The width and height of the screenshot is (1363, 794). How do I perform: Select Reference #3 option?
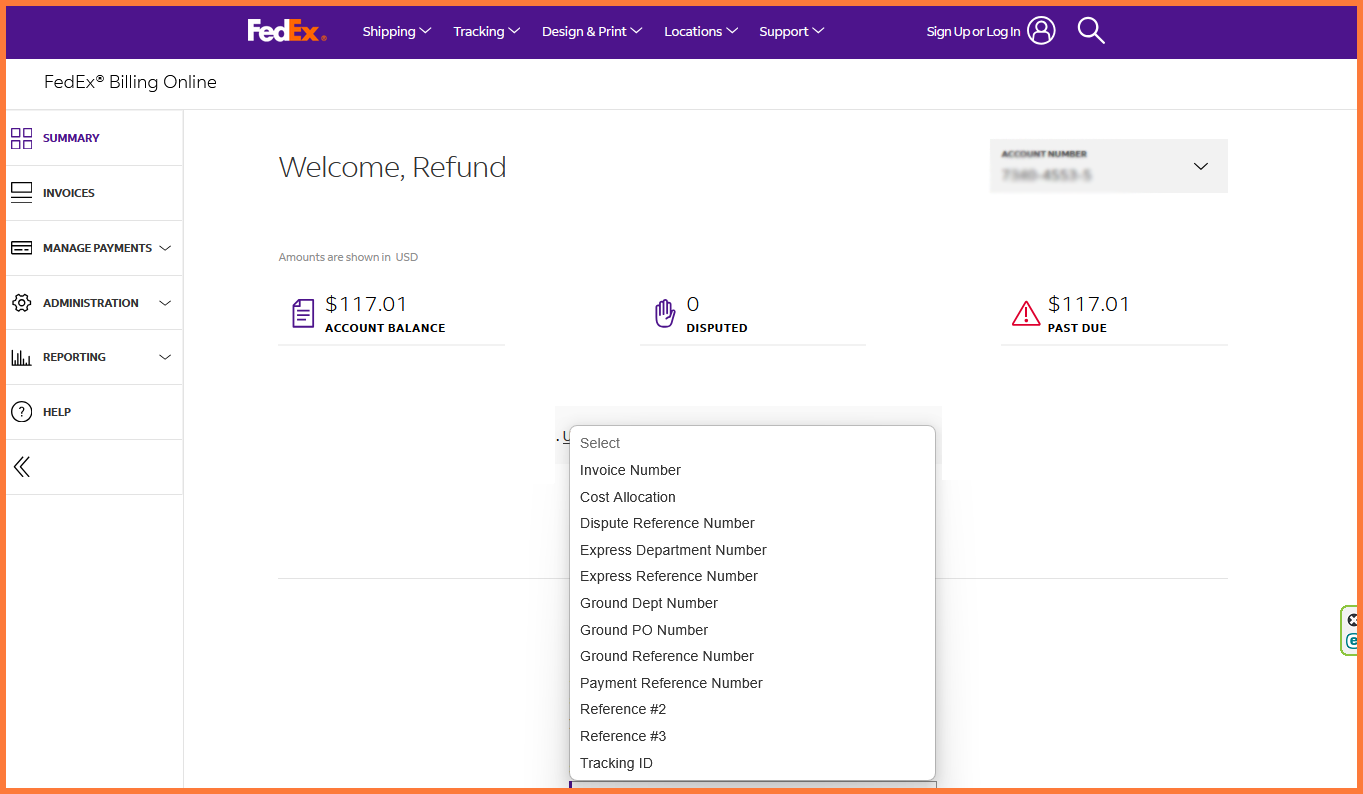(752, 736)
